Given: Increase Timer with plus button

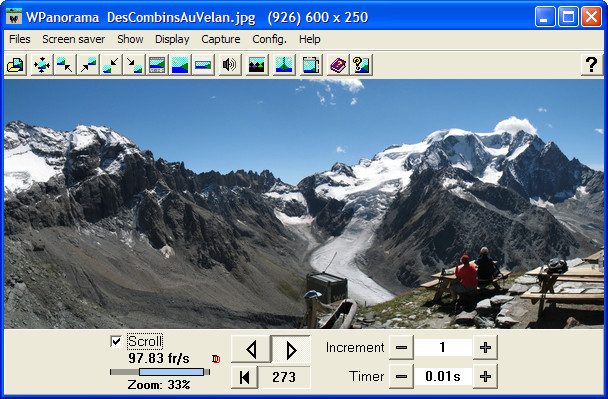Looking at the screenshot, I should [x=485, y=376].
